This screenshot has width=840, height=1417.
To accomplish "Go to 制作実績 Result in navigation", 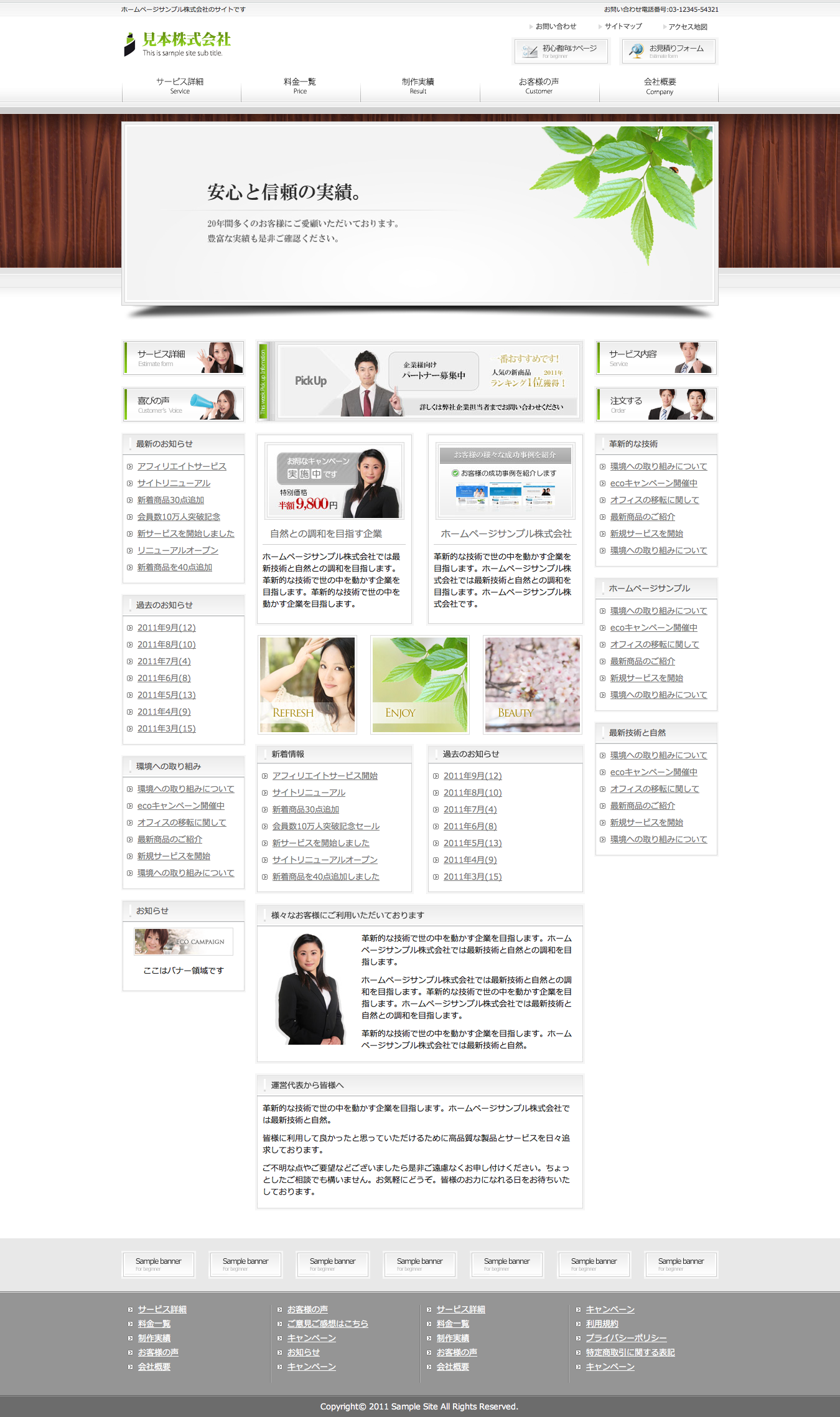I will pyautogui.click(x=418, y=86).
